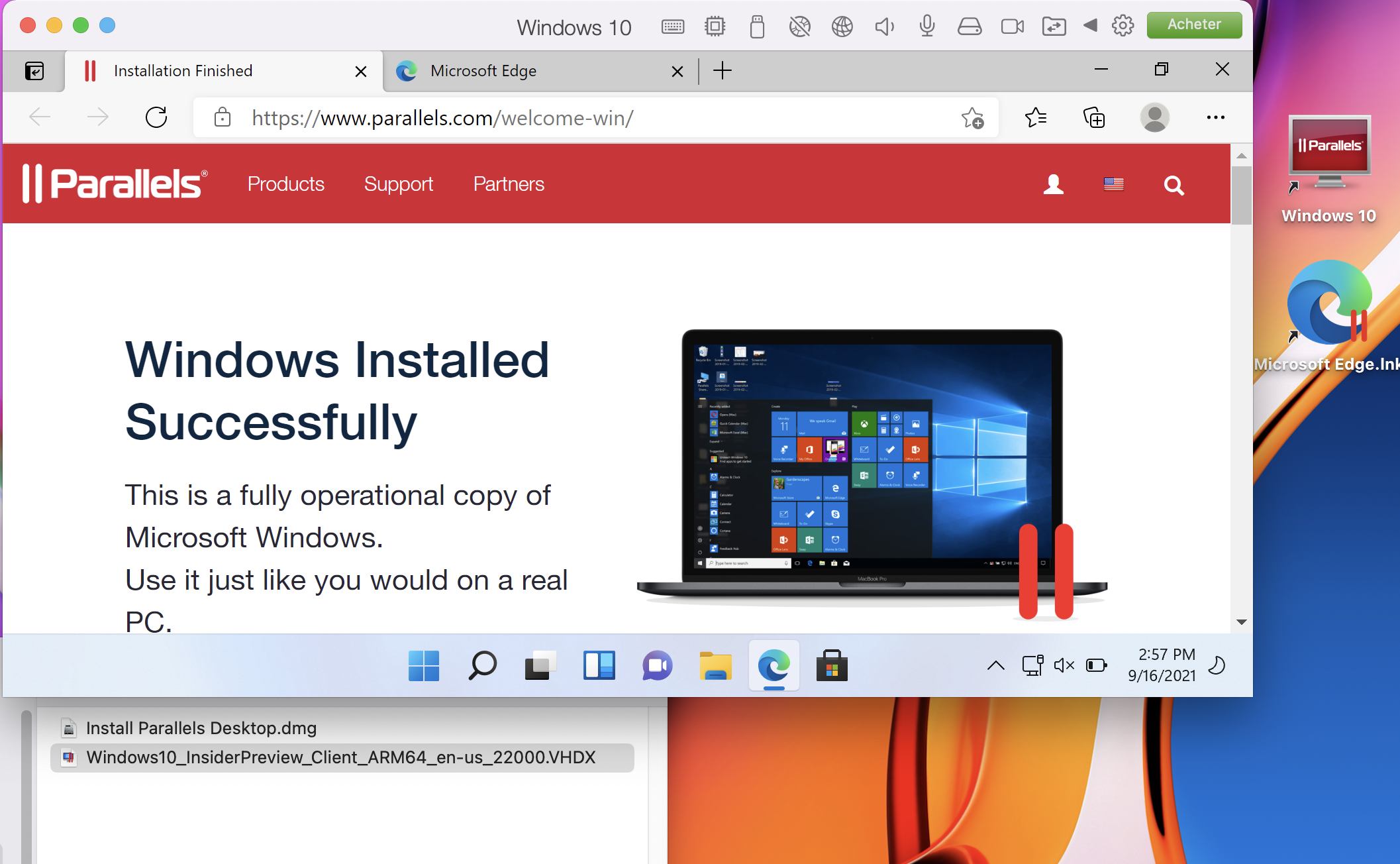Toggle the sound speaker icon in Parallels toolbar

click(884, 27)
